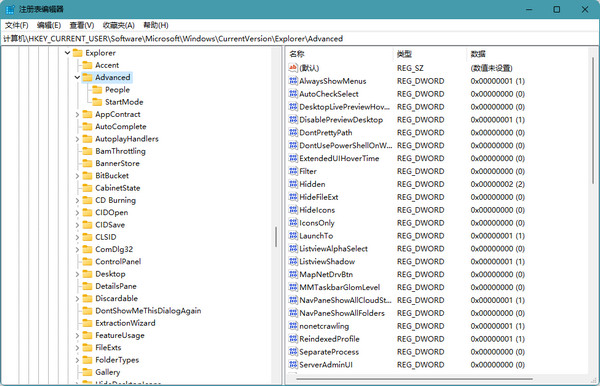The width and height of the screenshot is (600, 386).
Task: Click the IconsOnly DWORD icon
Action: (x=293, y=223)
